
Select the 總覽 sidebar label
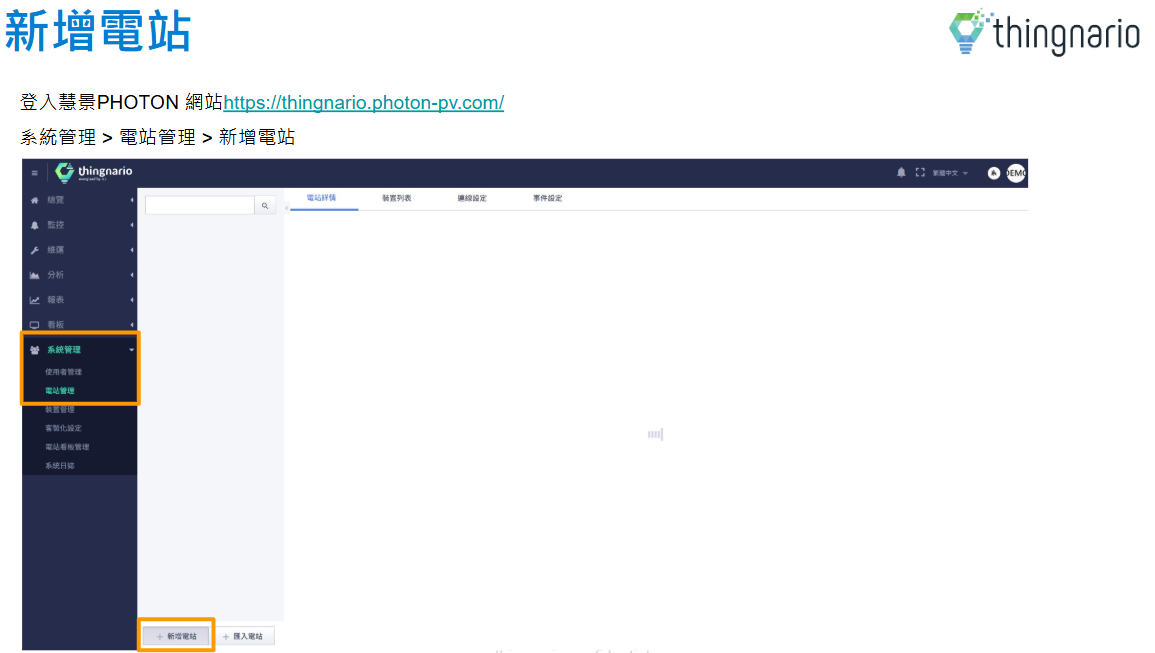click(x=56, y=200)
